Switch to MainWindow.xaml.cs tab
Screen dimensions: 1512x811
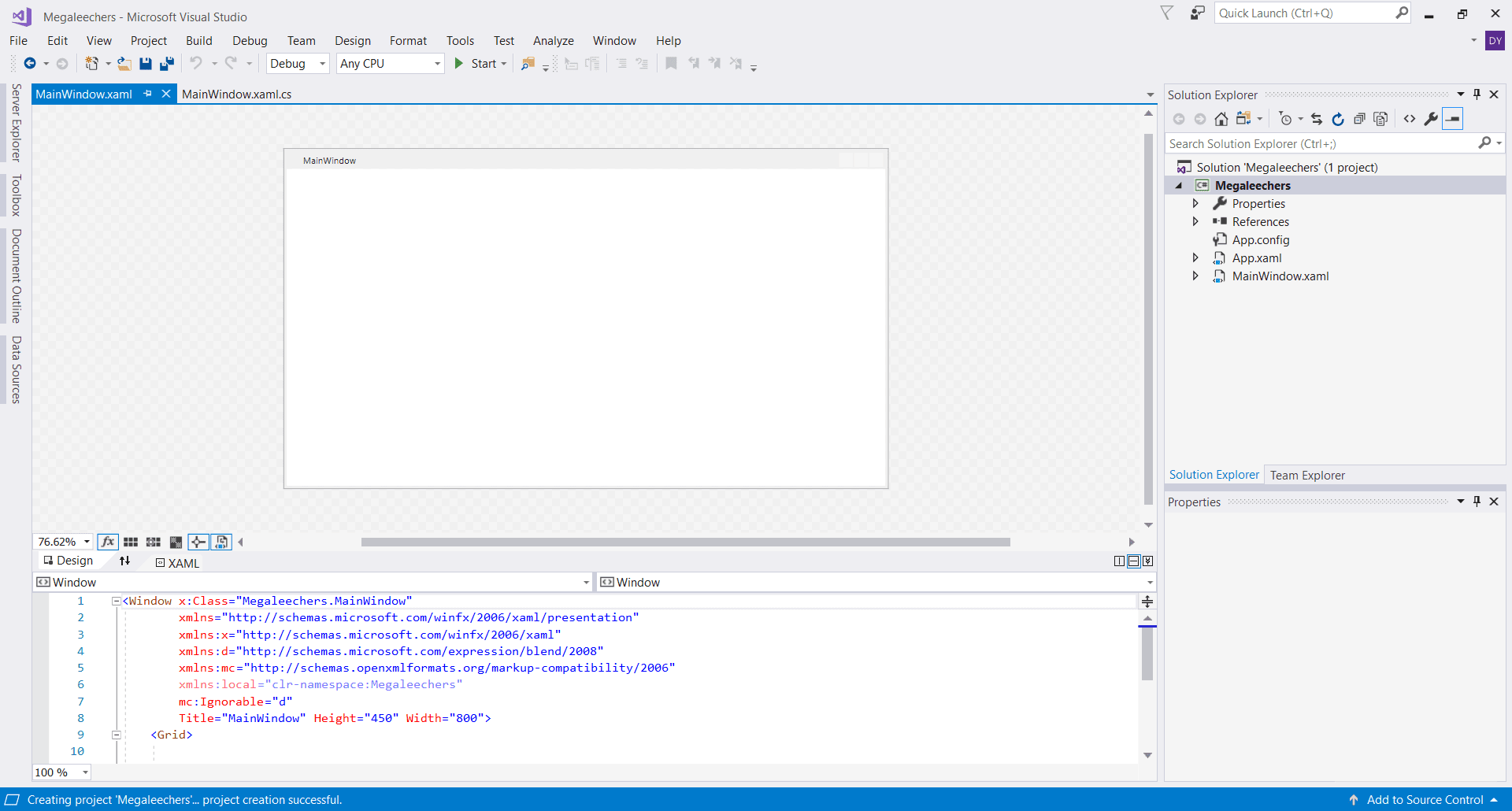[x=236, y=94]
